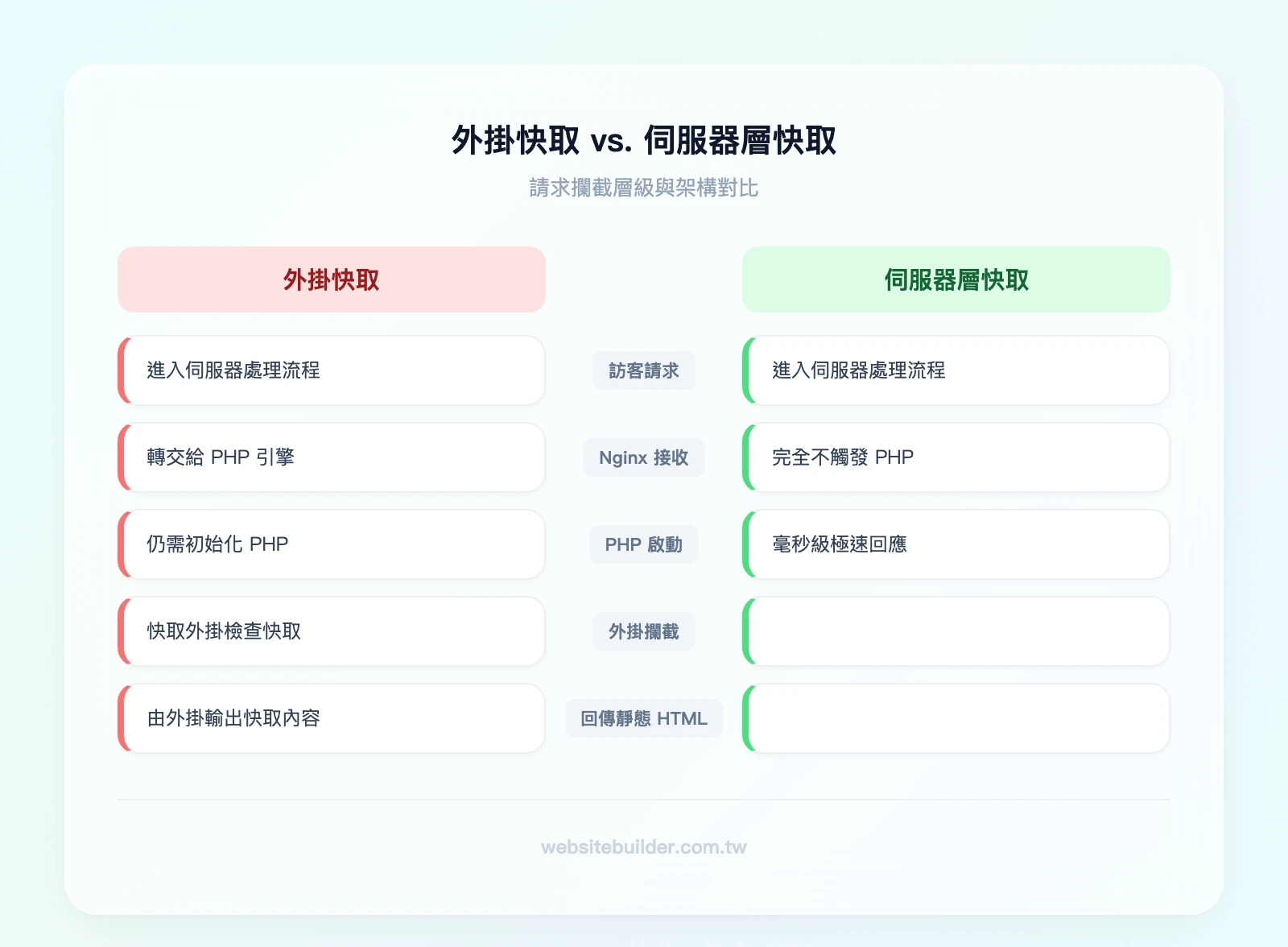Click the empty green card beside 外掛攔截

[x=956, y=631]
